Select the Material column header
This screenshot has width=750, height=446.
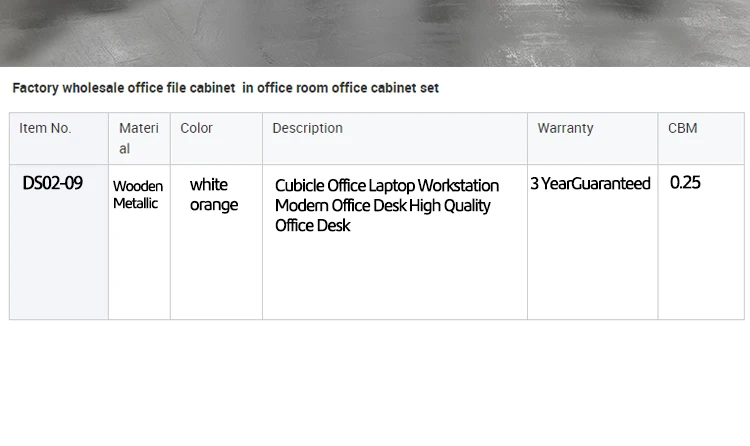(x=138, y=138)
